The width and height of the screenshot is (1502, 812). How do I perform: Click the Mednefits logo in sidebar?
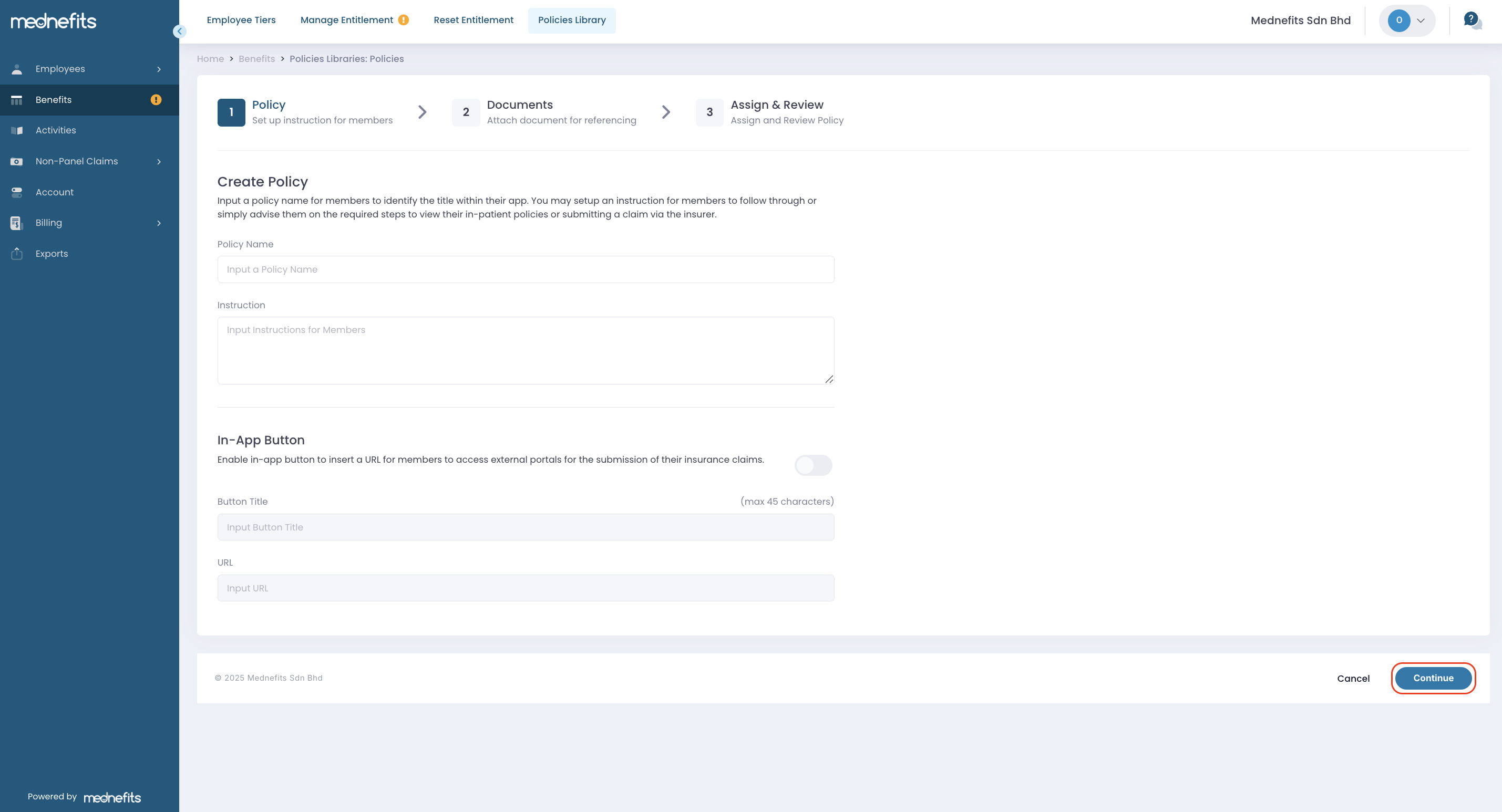[54, 21]
